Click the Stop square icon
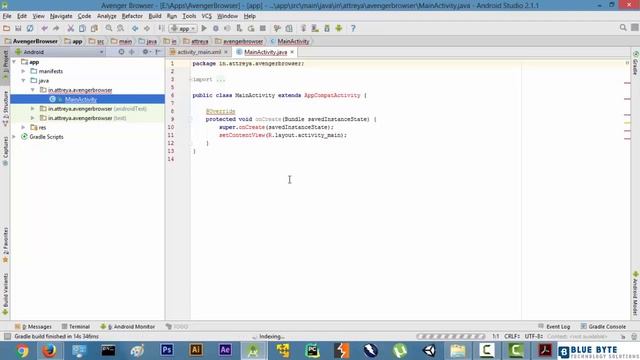The image size is (640, 360). tap(263, 28)
